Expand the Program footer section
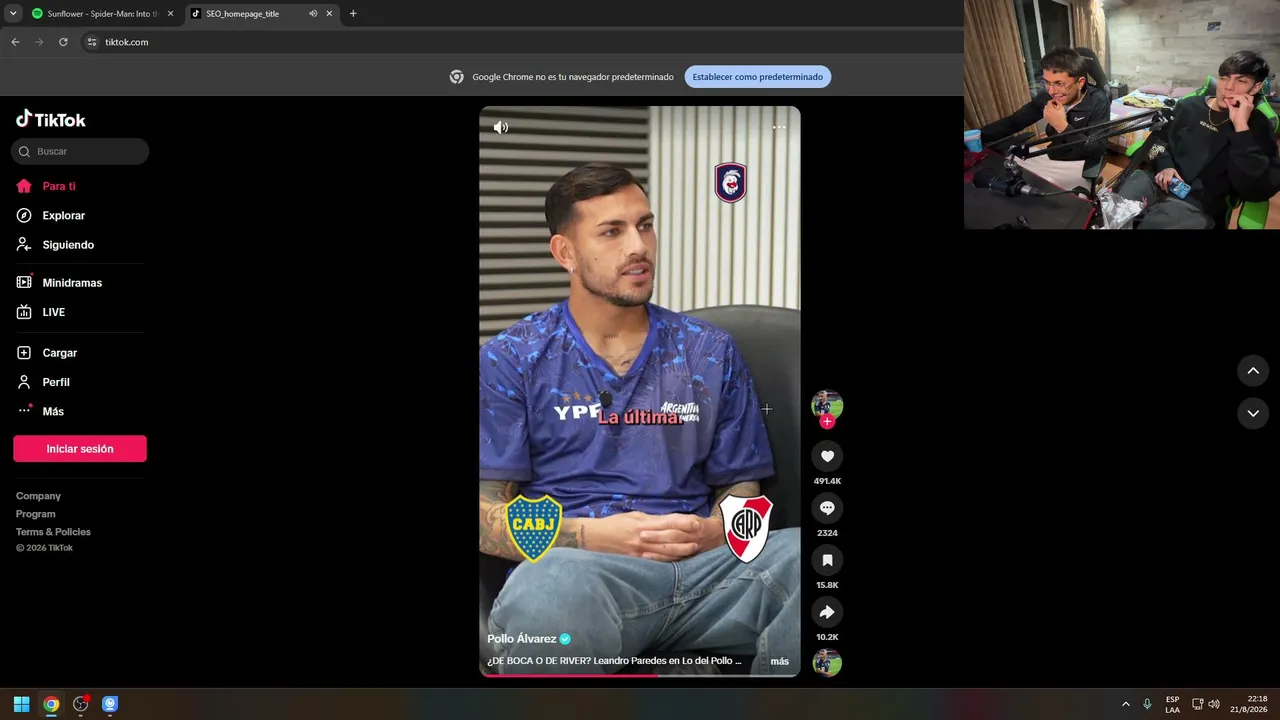 click(36, 514)
